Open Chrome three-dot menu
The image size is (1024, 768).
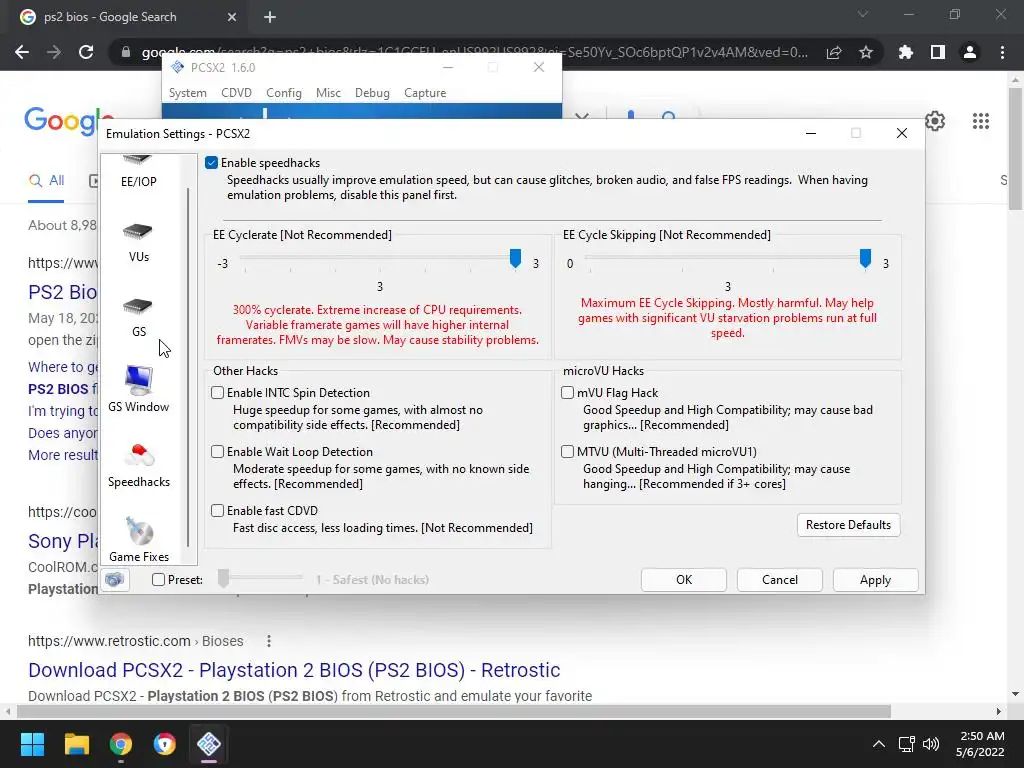coord(1002,52)
